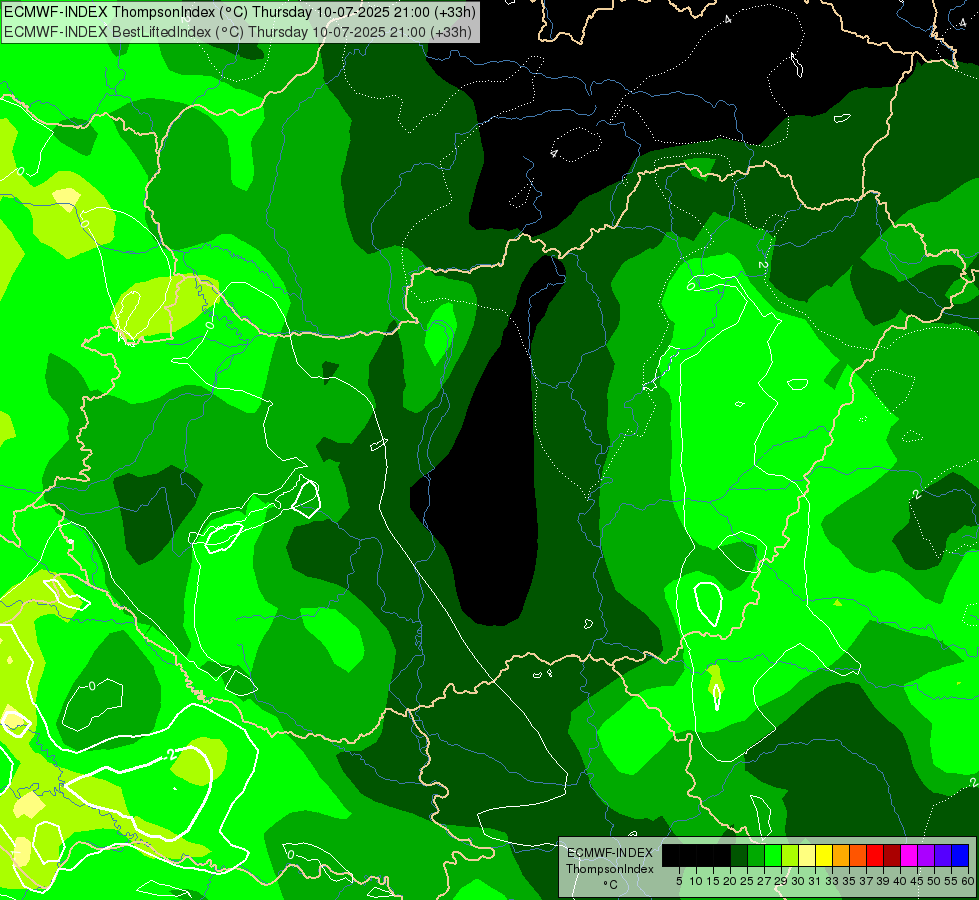Click the legend scale value 5

[679, 881]
